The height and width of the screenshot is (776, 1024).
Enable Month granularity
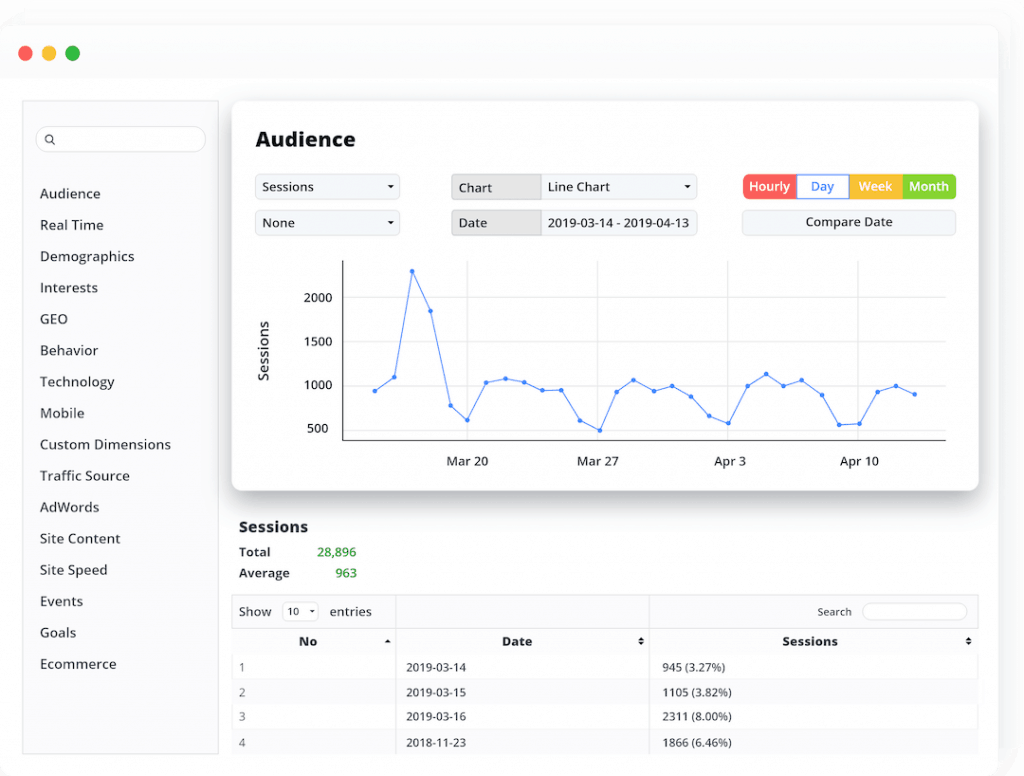(929, 186)
